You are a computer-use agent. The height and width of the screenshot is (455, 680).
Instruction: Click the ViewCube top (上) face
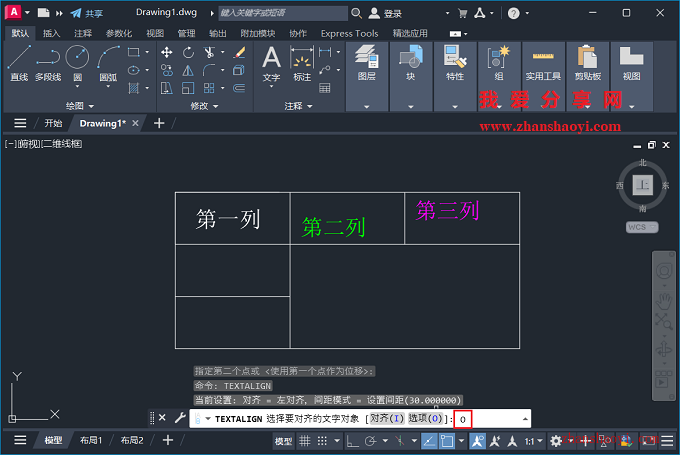[643, 185]
